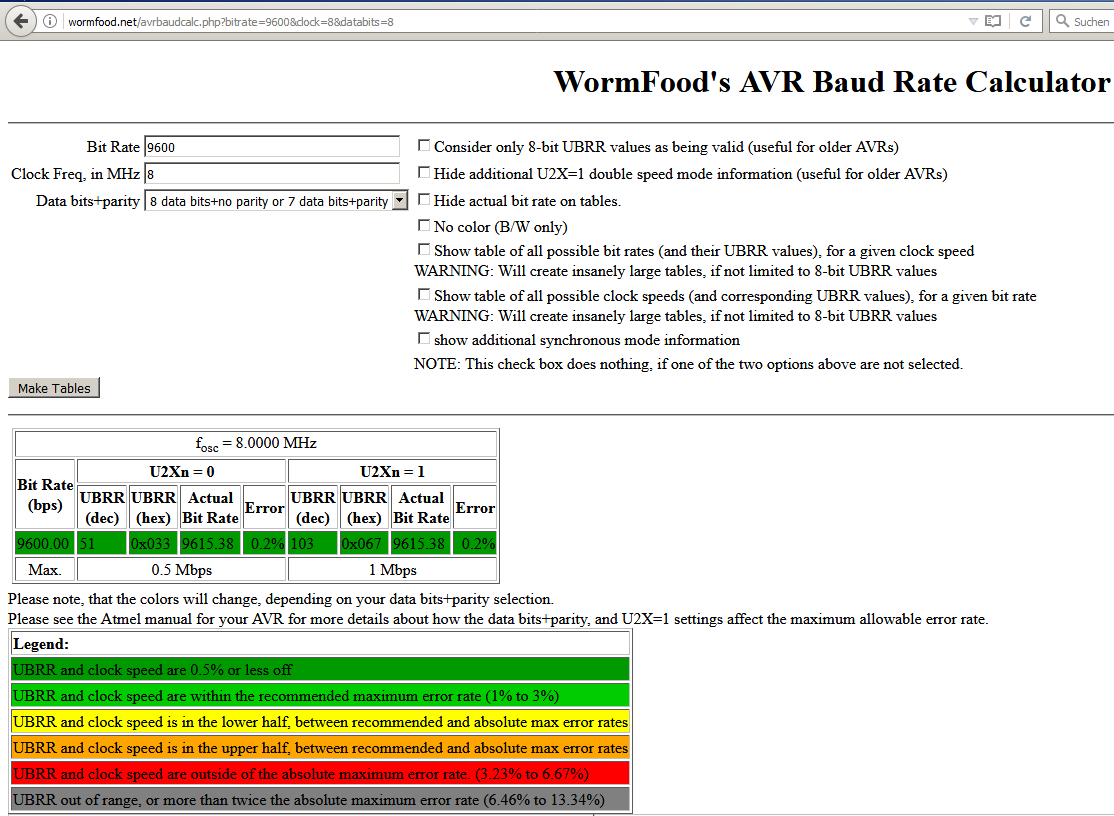Click the yellow 'lower half' legend row
Screen dimensions: 1114x816
click(320, 722)
